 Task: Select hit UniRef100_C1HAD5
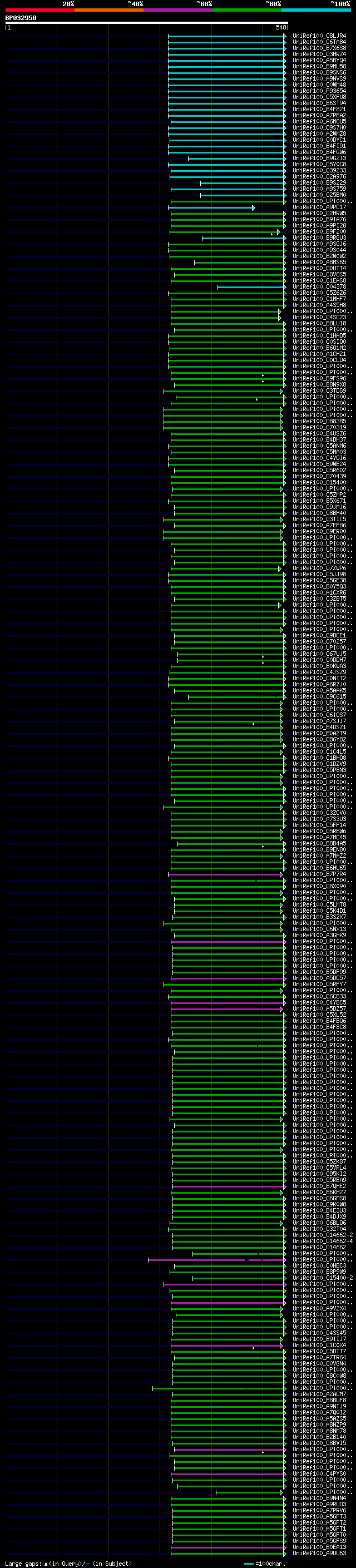tap(319, 336)
